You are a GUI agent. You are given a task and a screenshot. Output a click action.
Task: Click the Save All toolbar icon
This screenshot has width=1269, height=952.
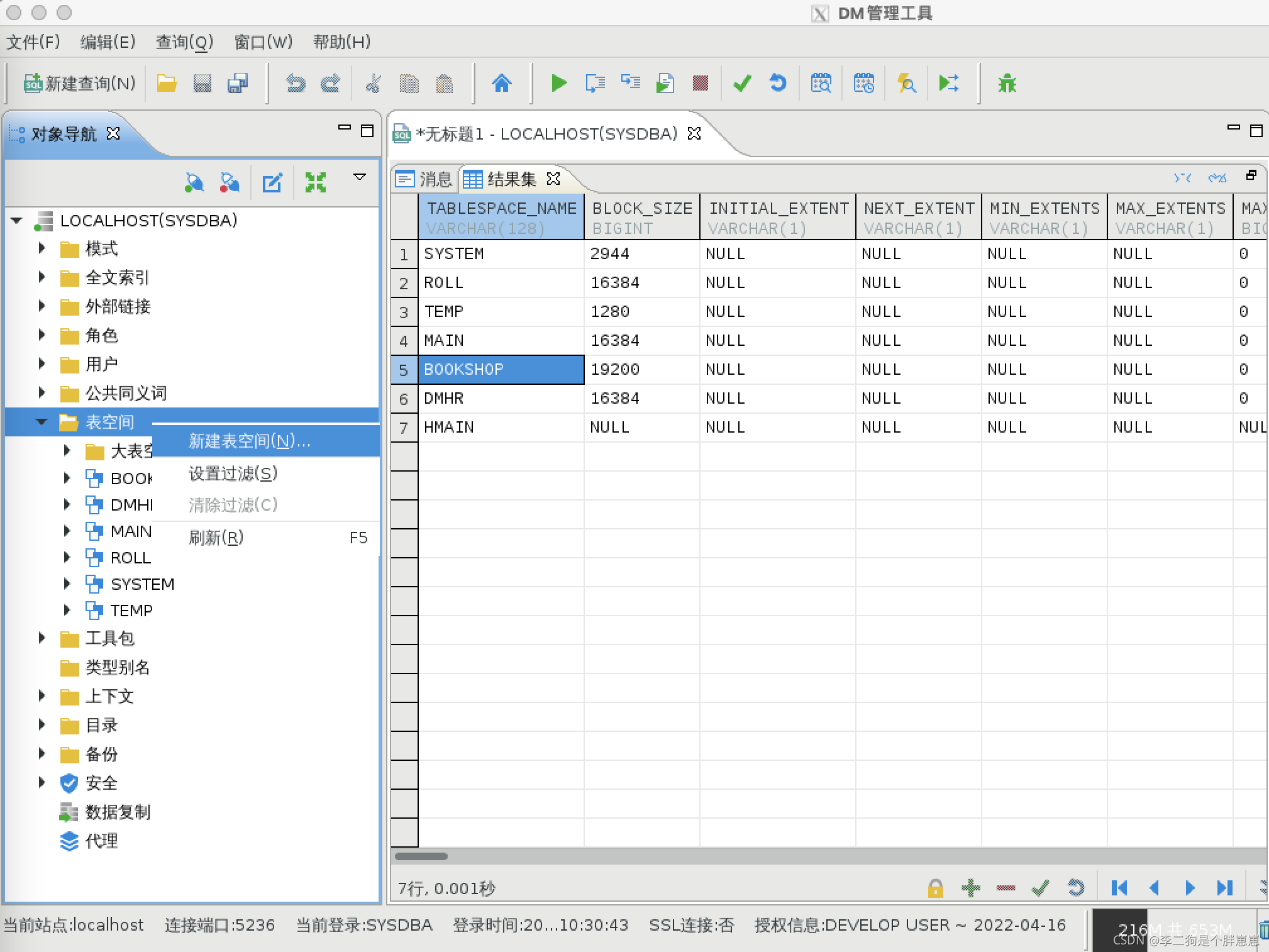pos(238,83)
